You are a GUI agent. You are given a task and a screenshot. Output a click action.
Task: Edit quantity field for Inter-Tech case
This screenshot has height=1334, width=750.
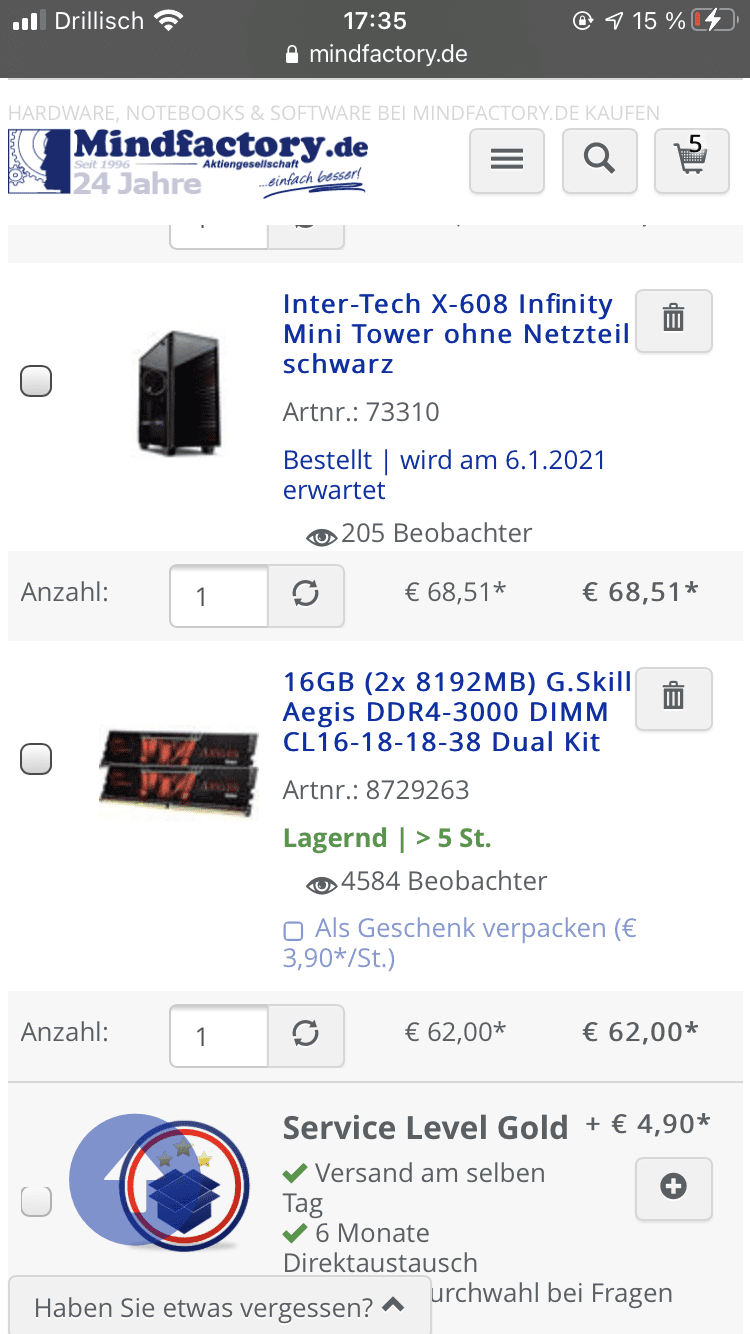(218, 596)
